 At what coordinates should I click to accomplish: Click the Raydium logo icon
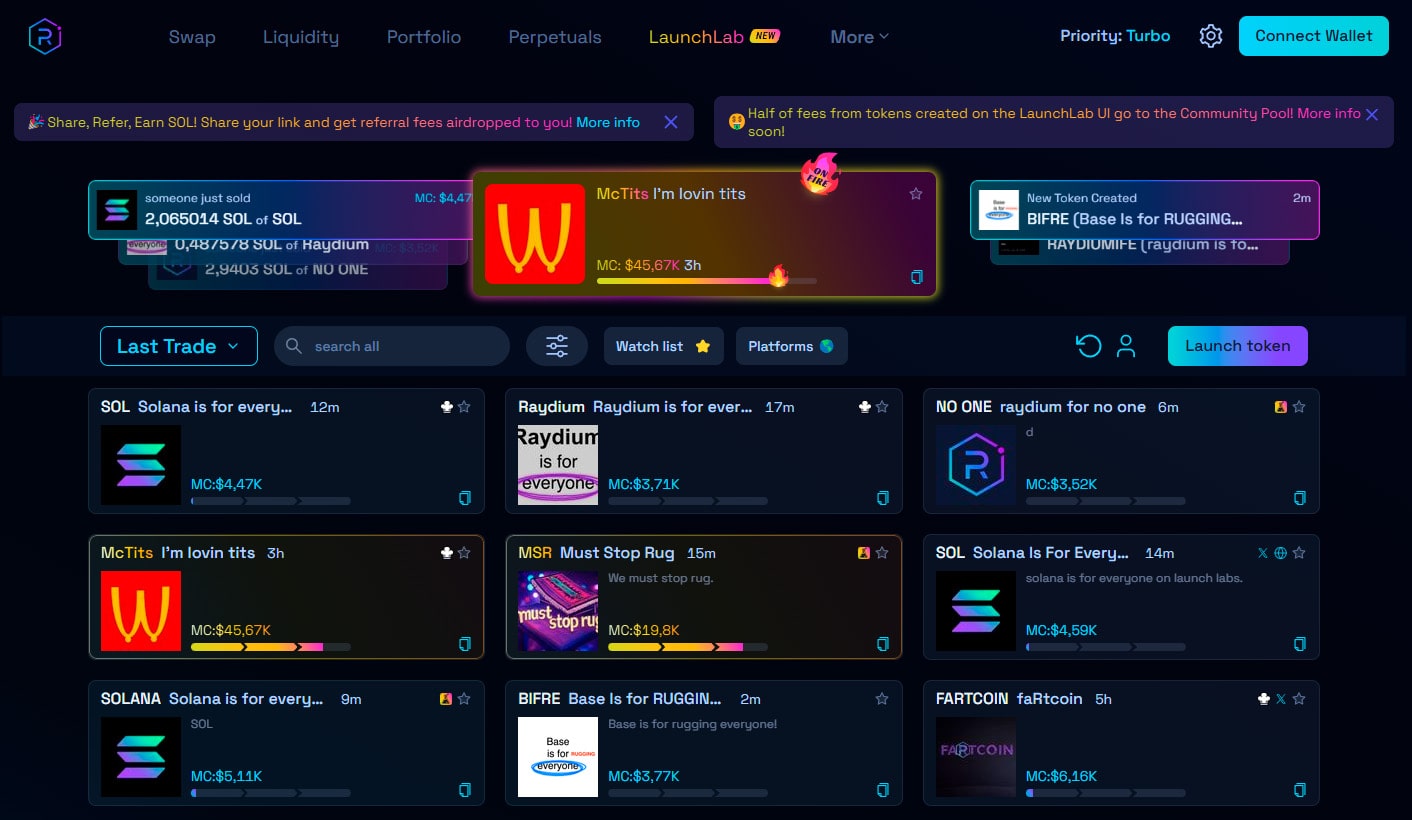(x=45, y=37)
